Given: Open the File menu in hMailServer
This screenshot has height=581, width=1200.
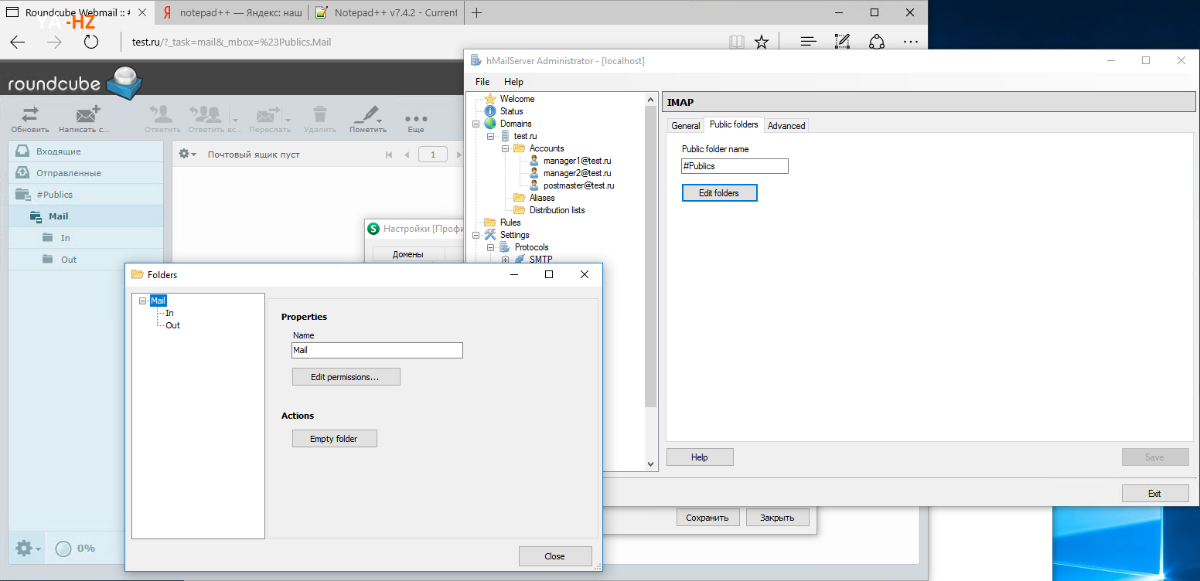Looking at the screenshot, I should point(482,82).
